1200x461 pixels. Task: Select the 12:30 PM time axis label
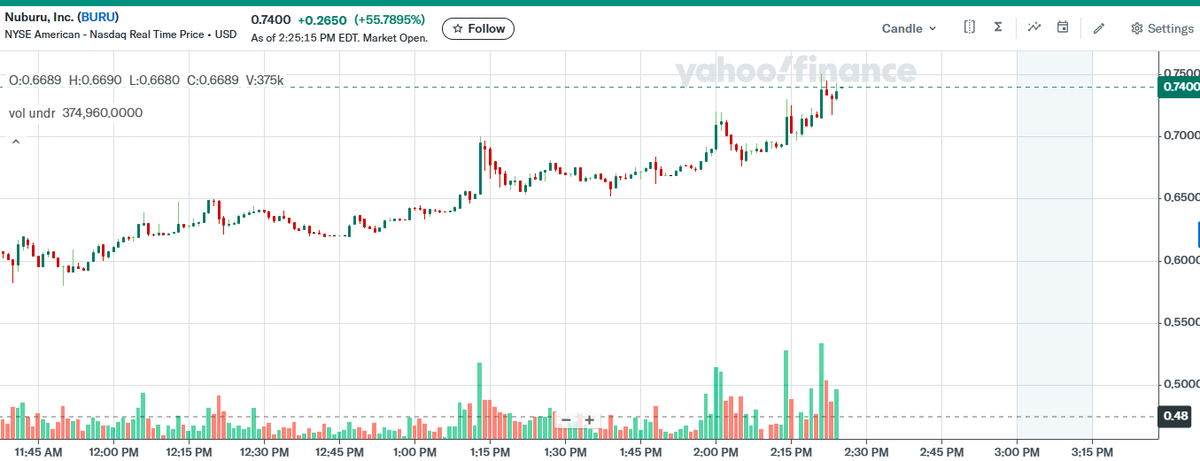264,452
